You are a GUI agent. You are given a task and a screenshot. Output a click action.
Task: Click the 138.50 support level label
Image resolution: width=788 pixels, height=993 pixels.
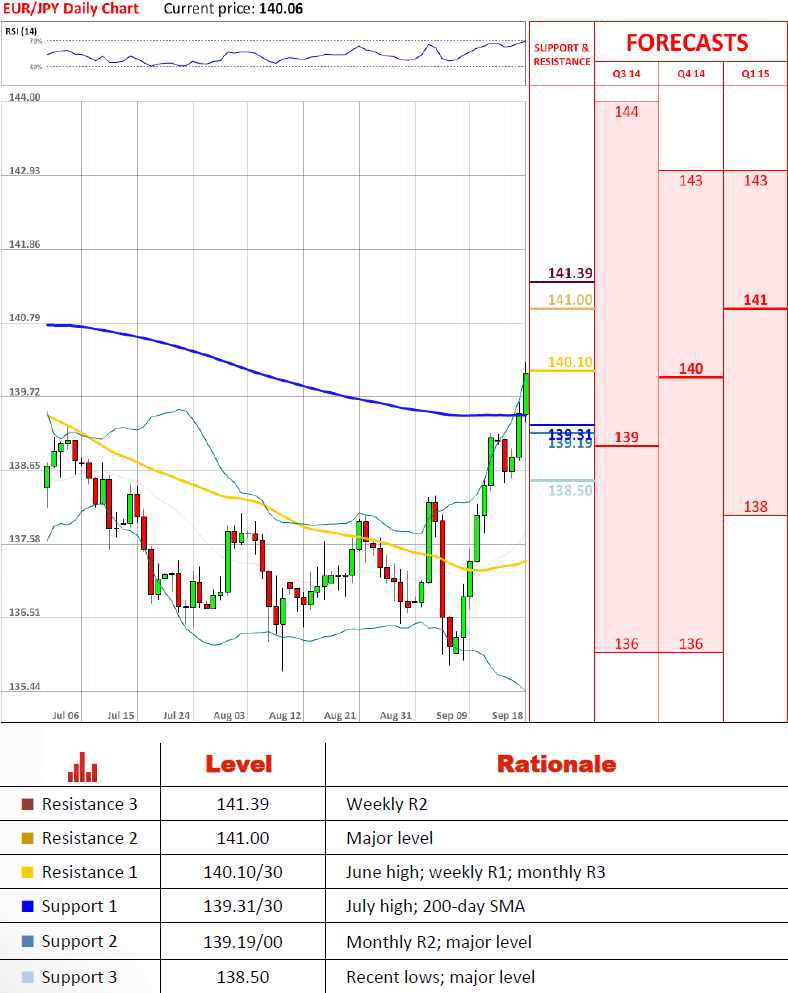click(x=570, y=490)
